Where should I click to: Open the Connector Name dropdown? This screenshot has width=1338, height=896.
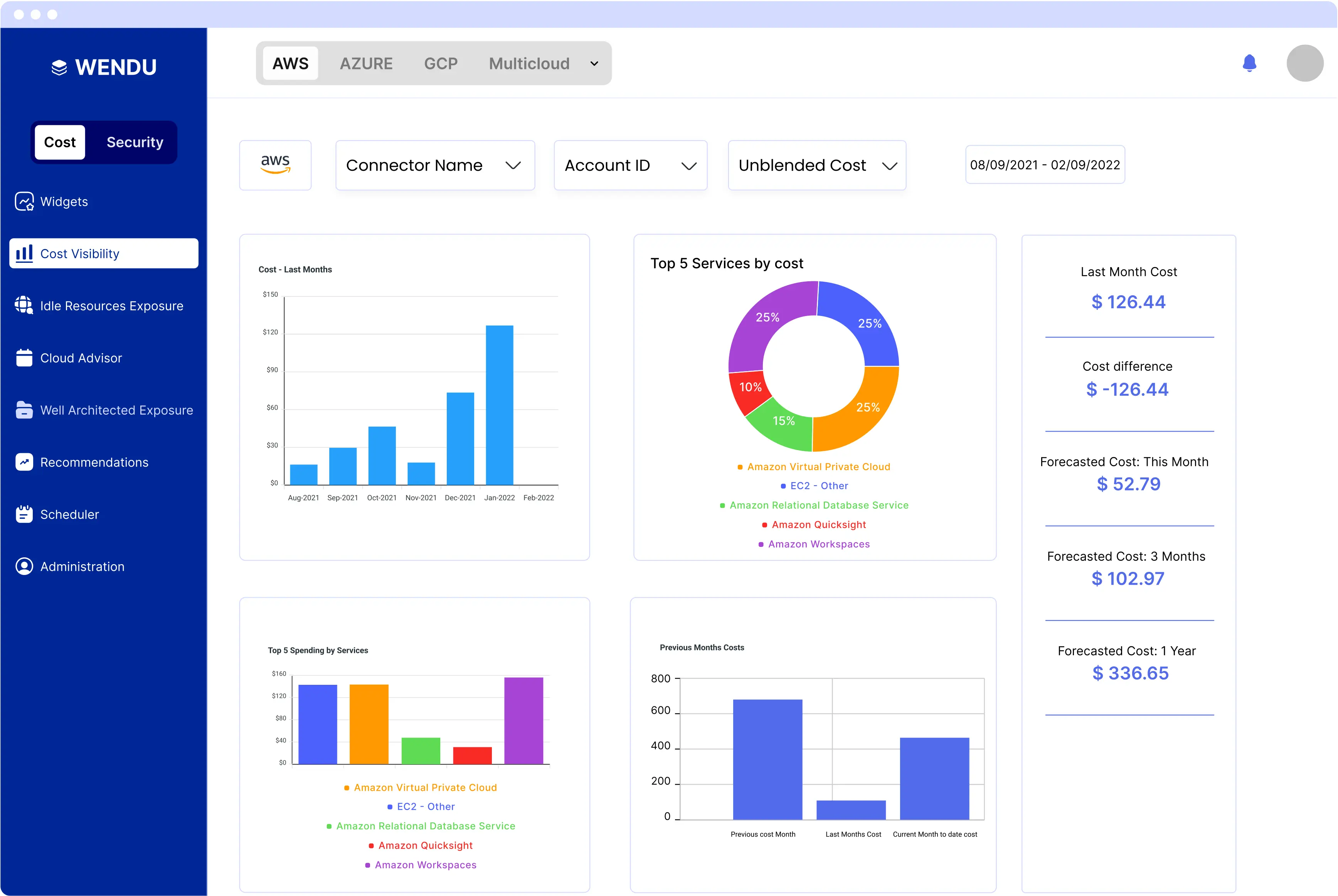point(434,165)
